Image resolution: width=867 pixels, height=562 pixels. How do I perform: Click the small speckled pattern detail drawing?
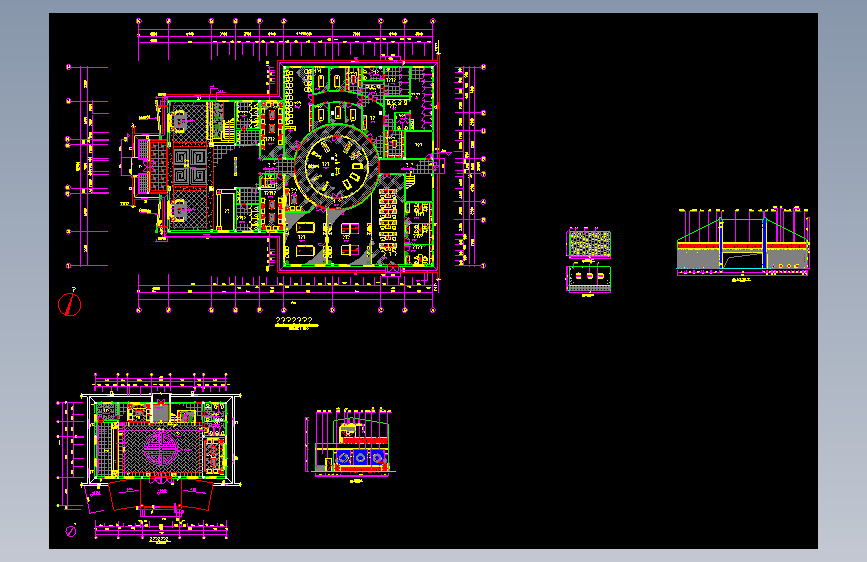(589, 243)
